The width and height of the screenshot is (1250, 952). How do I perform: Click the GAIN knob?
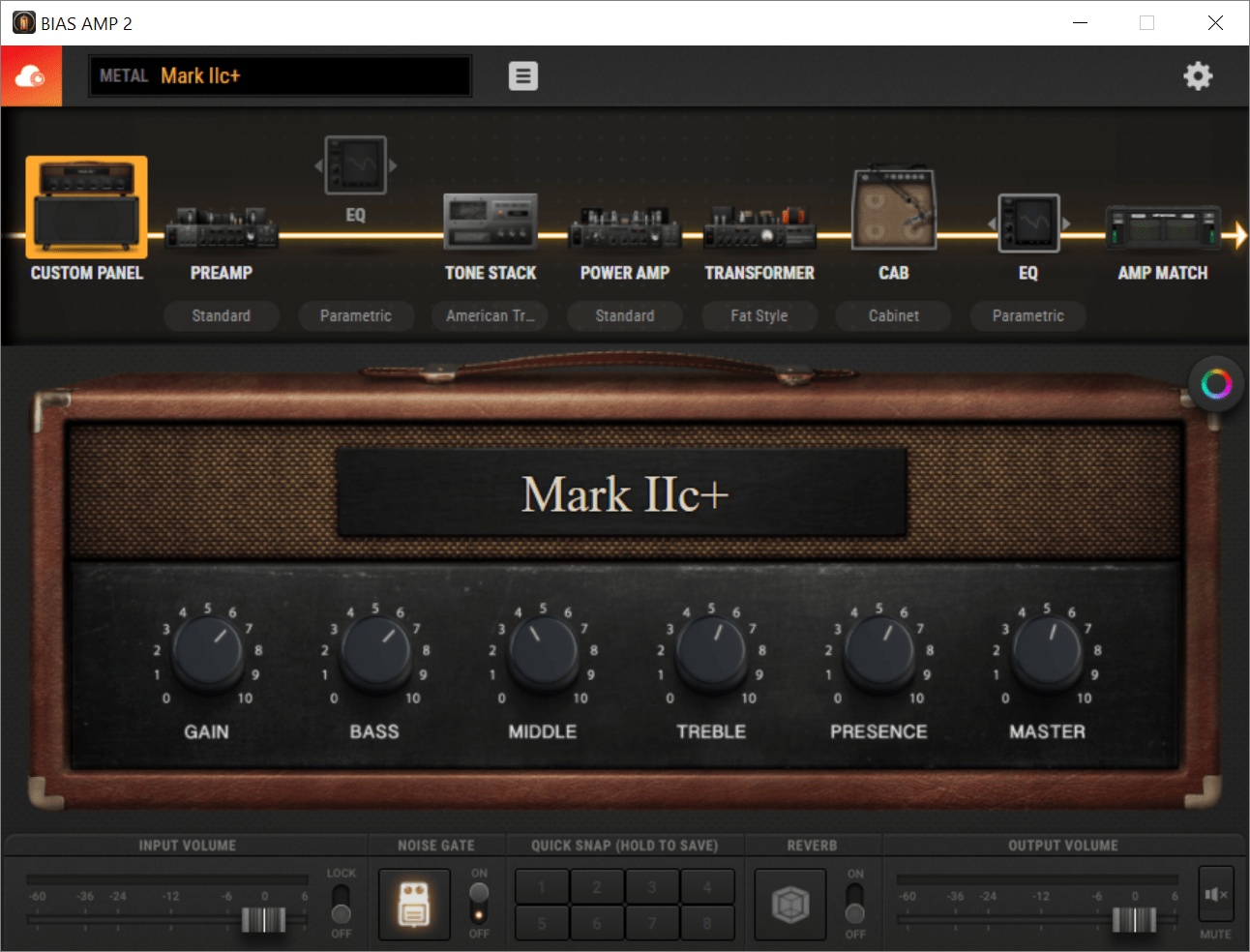click(207, 653)
